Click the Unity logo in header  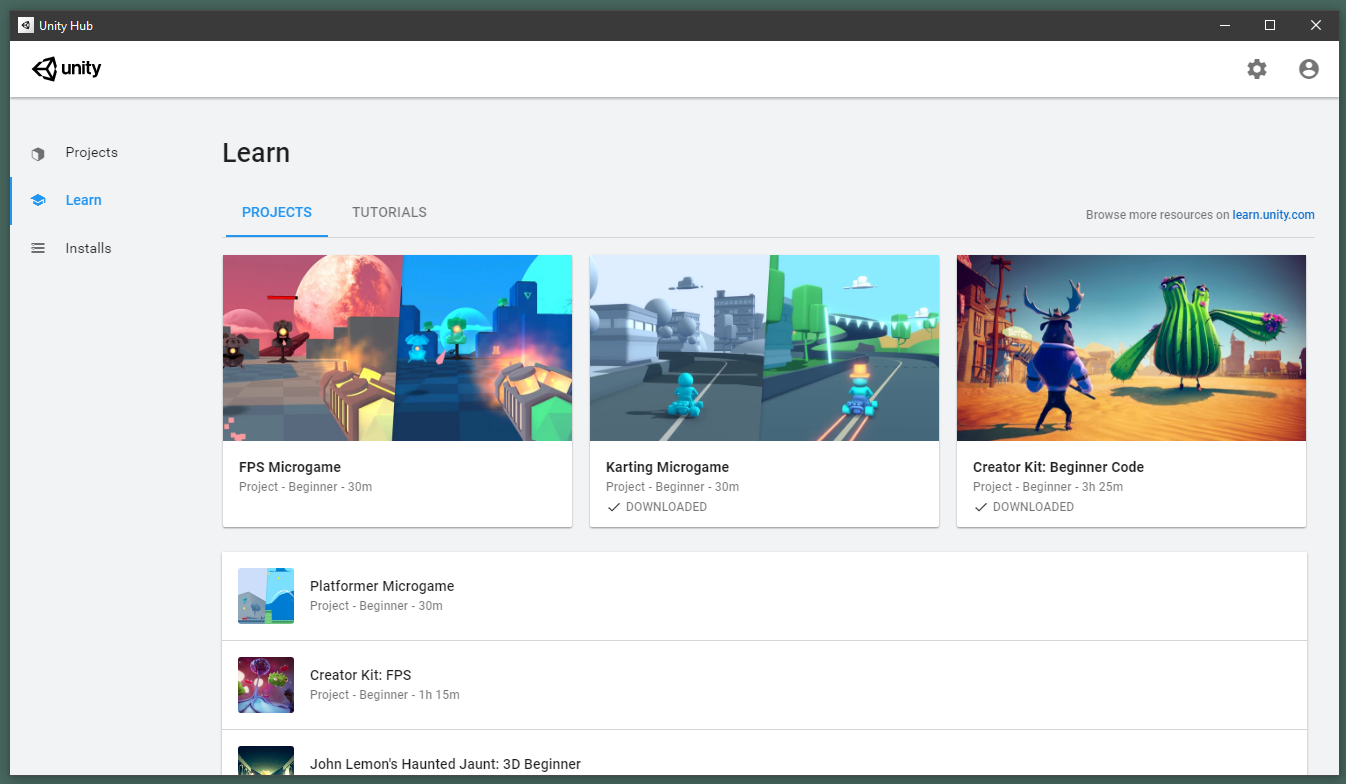(x=67, y=69)
